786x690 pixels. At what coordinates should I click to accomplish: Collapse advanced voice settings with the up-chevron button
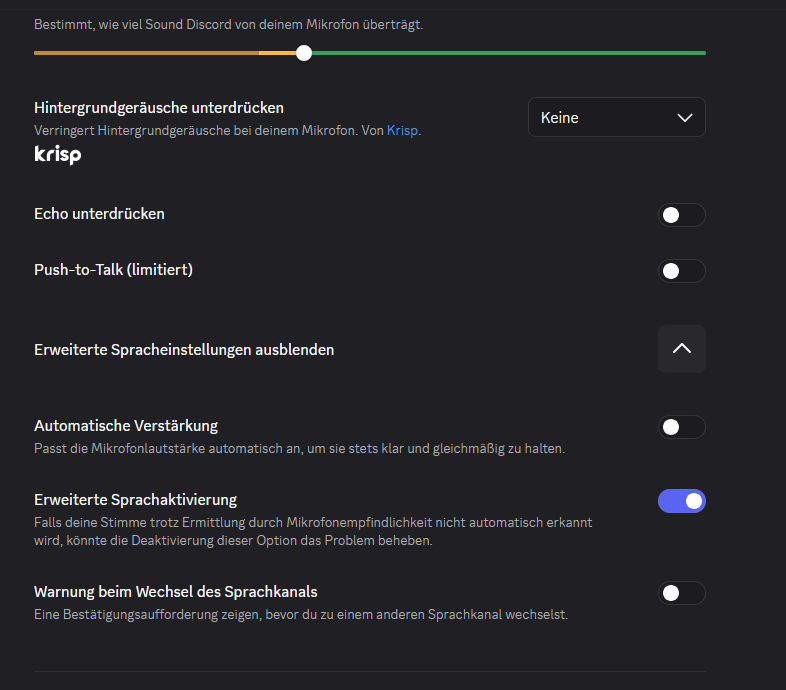coord(681,349)
